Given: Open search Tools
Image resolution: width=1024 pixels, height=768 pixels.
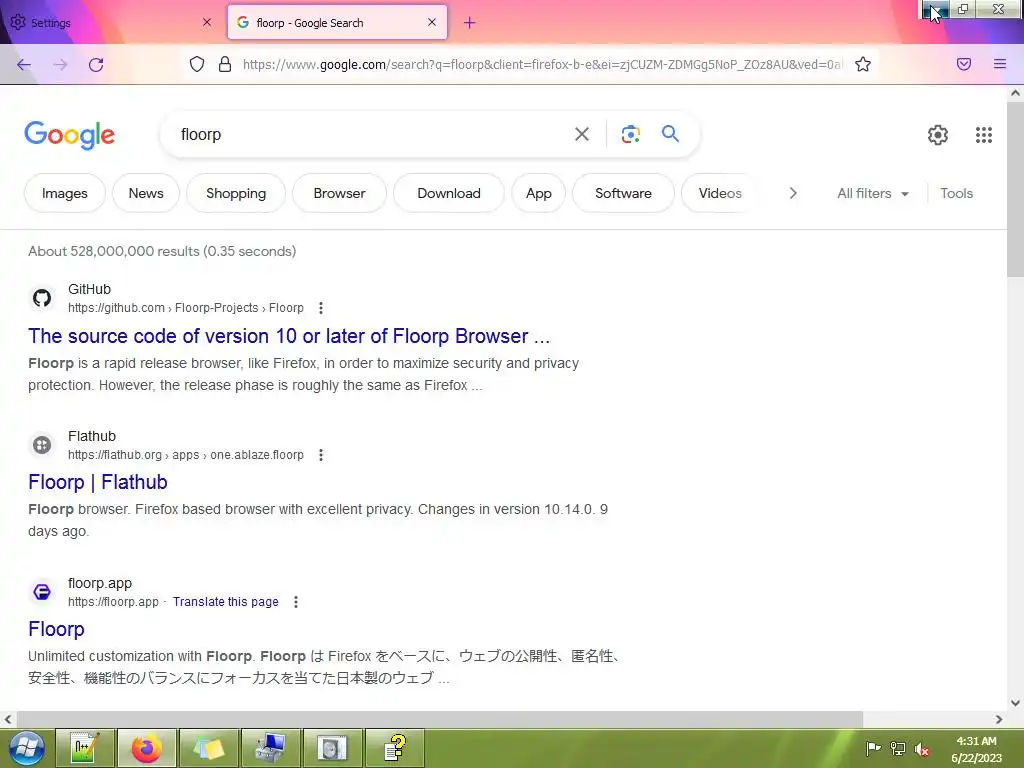Looking at the screenshot, I should click(x=956, y=193).
